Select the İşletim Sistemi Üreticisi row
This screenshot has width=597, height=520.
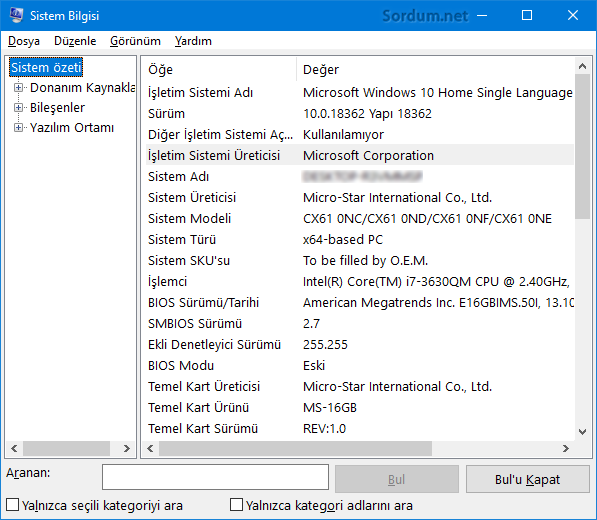[x=360, y=155]
